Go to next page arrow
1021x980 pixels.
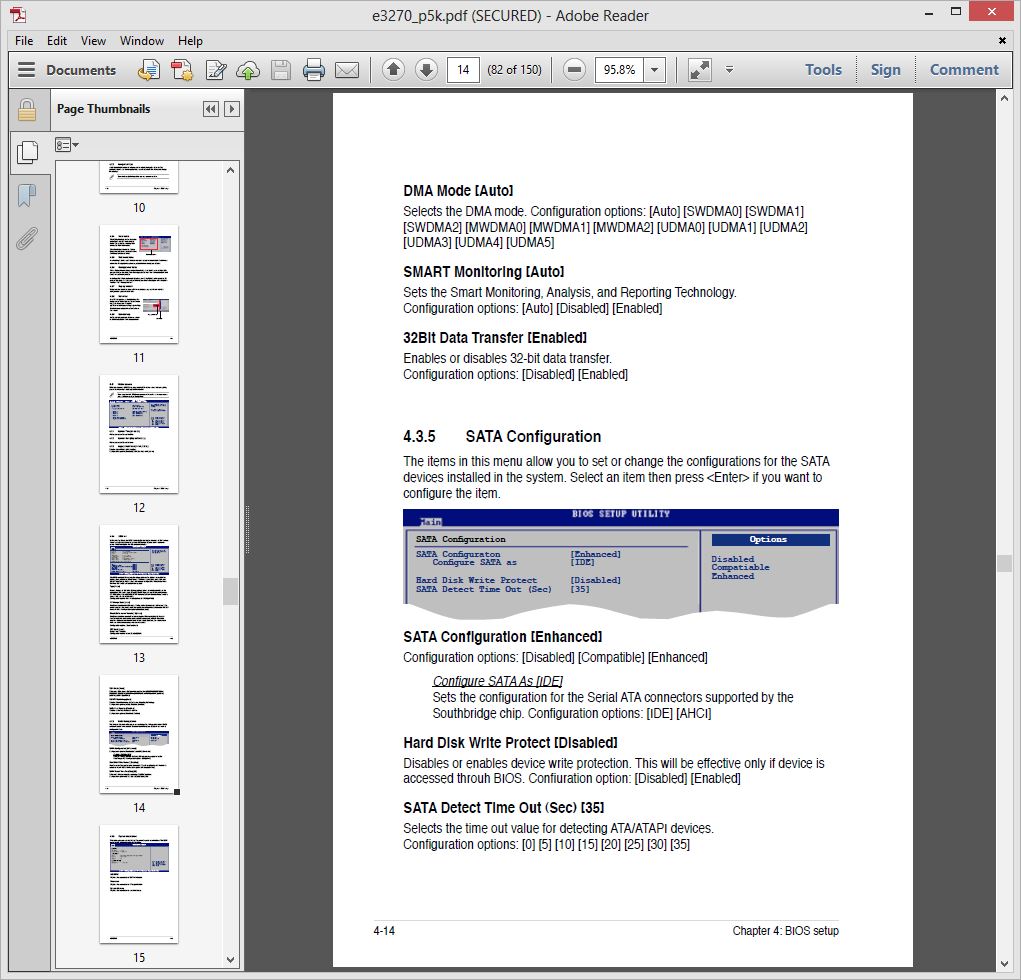coord(427,69)
